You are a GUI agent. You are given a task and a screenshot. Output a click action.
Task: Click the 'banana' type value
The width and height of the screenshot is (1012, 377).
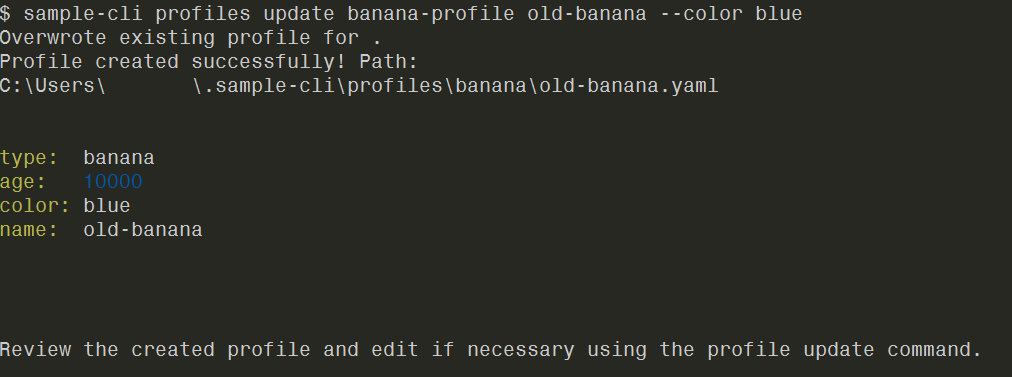tap(119, 158)
